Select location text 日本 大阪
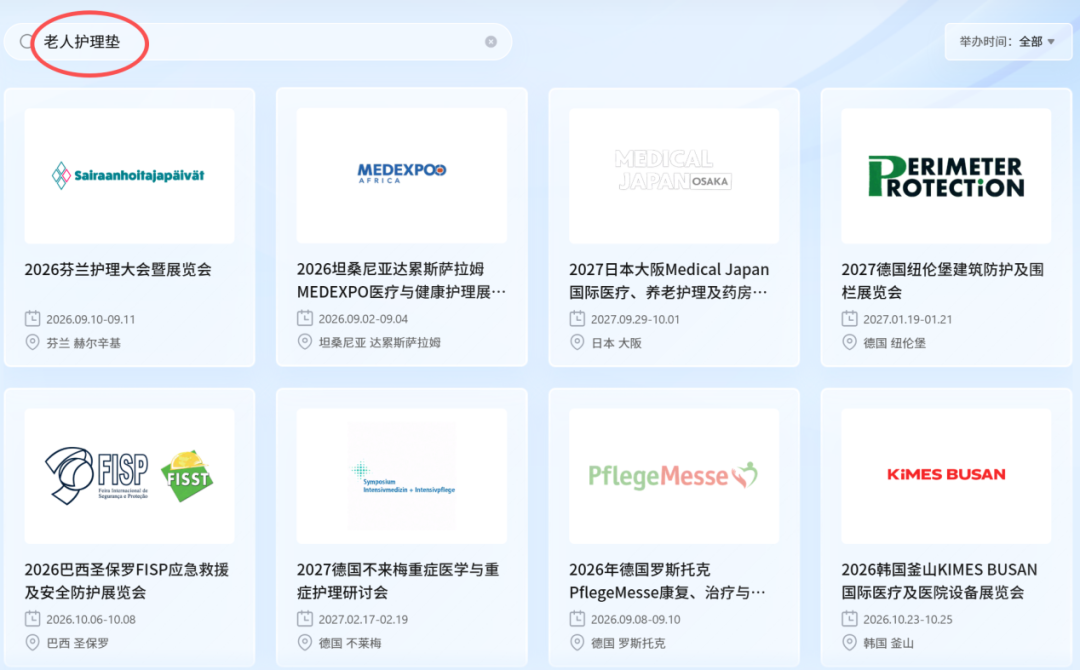 (616, 343)
